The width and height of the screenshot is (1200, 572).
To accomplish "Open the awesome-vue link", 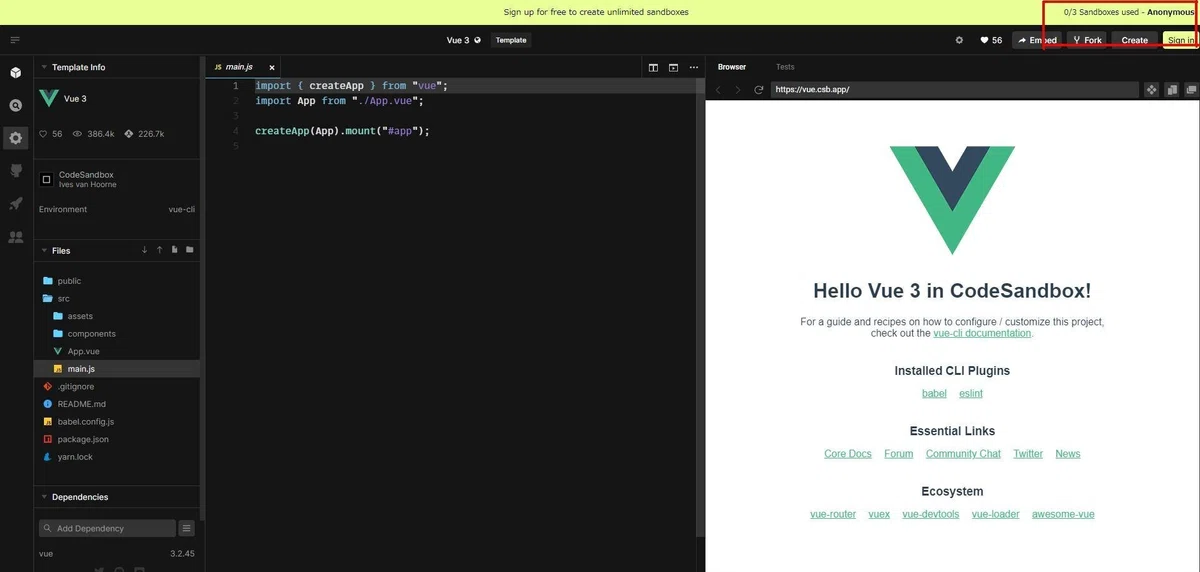I will tap(1063, 514).
